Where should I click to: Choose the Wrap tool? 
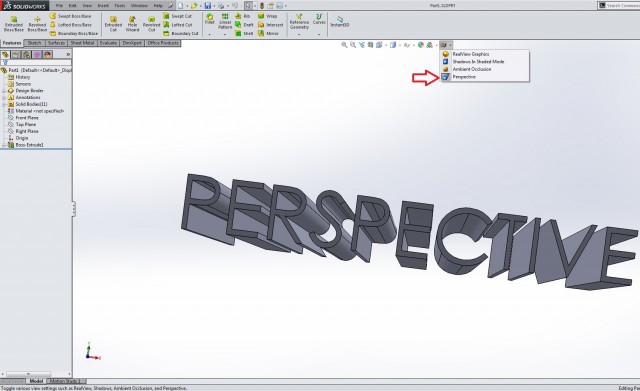(x=267, y=16)
